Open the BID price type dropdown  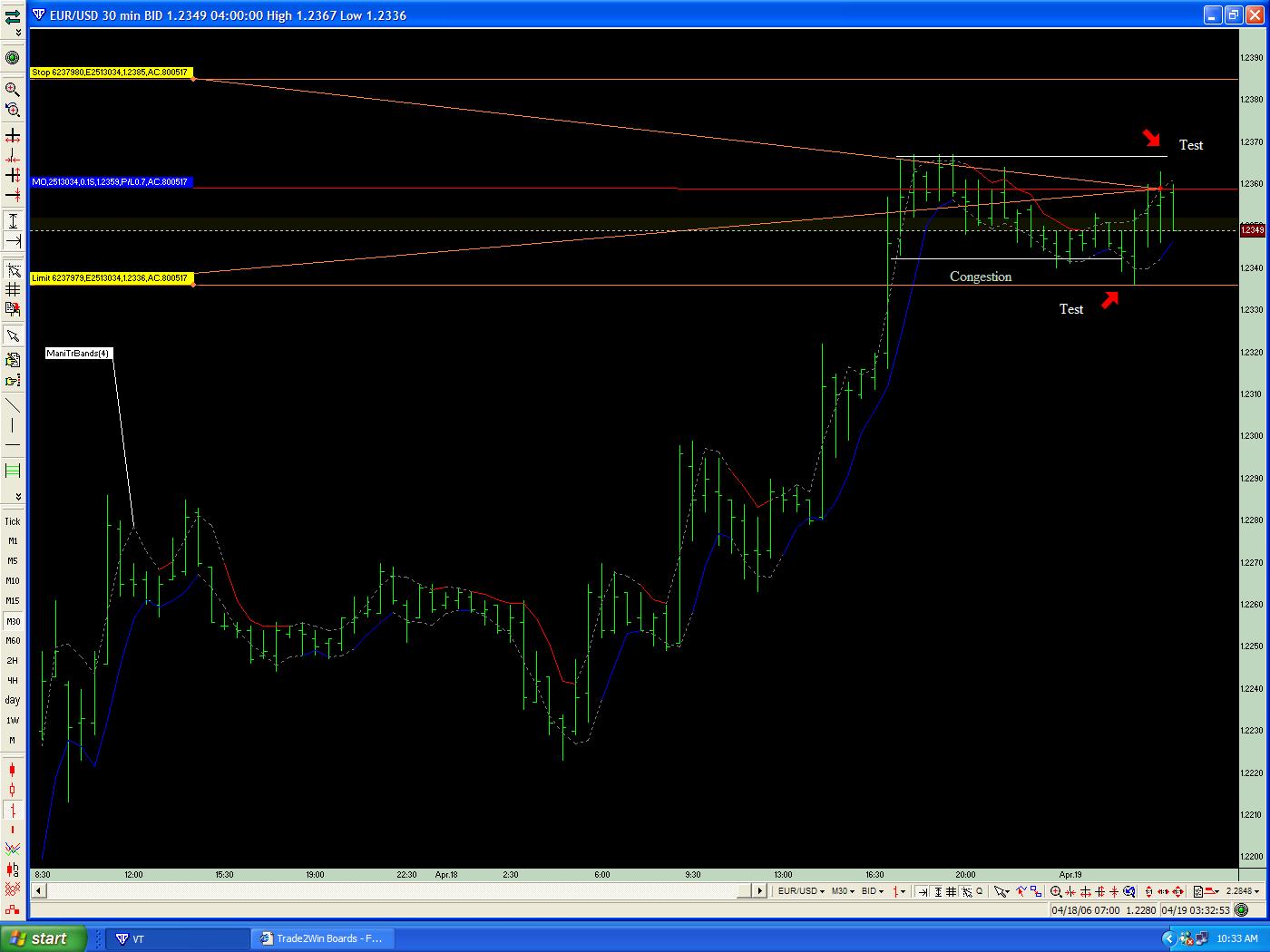(874, 891)
